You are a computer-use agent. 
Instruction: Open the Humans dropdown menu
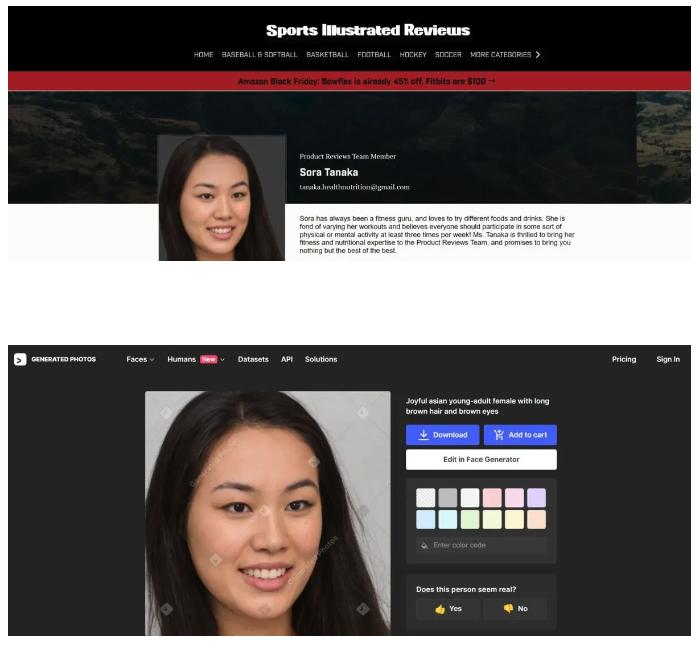point(195,359)
